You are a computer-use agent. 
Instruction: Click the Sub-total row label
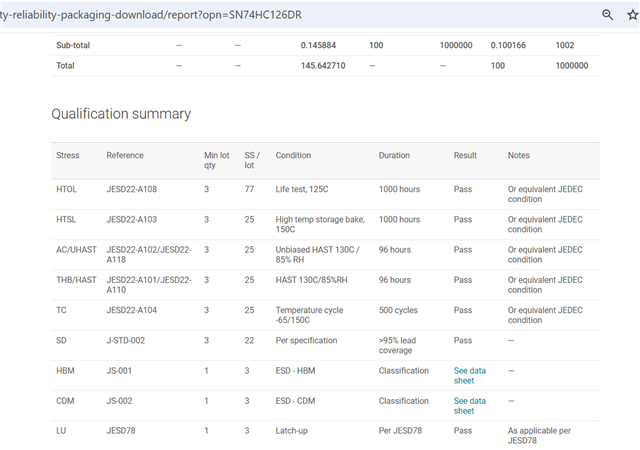coord(73,45)
